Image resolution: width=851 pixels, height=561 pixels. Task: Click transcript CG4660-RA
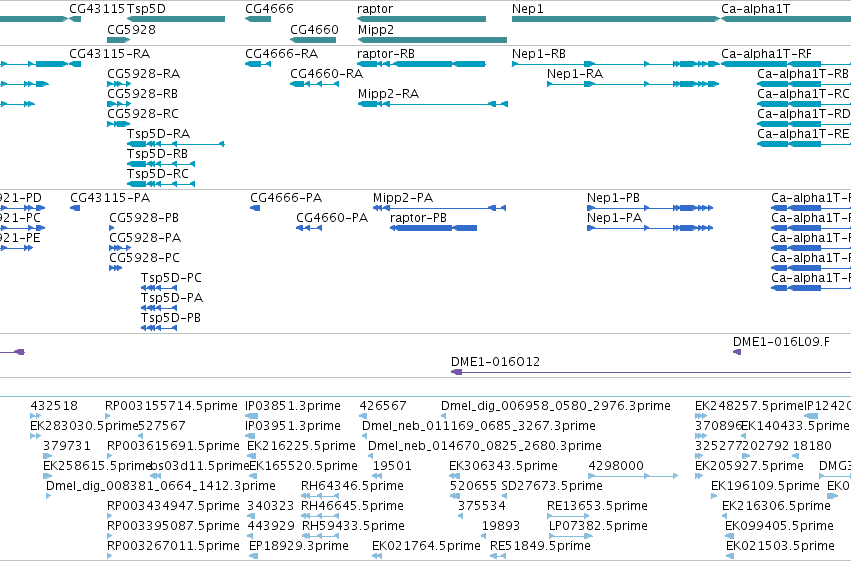point(327,74)
